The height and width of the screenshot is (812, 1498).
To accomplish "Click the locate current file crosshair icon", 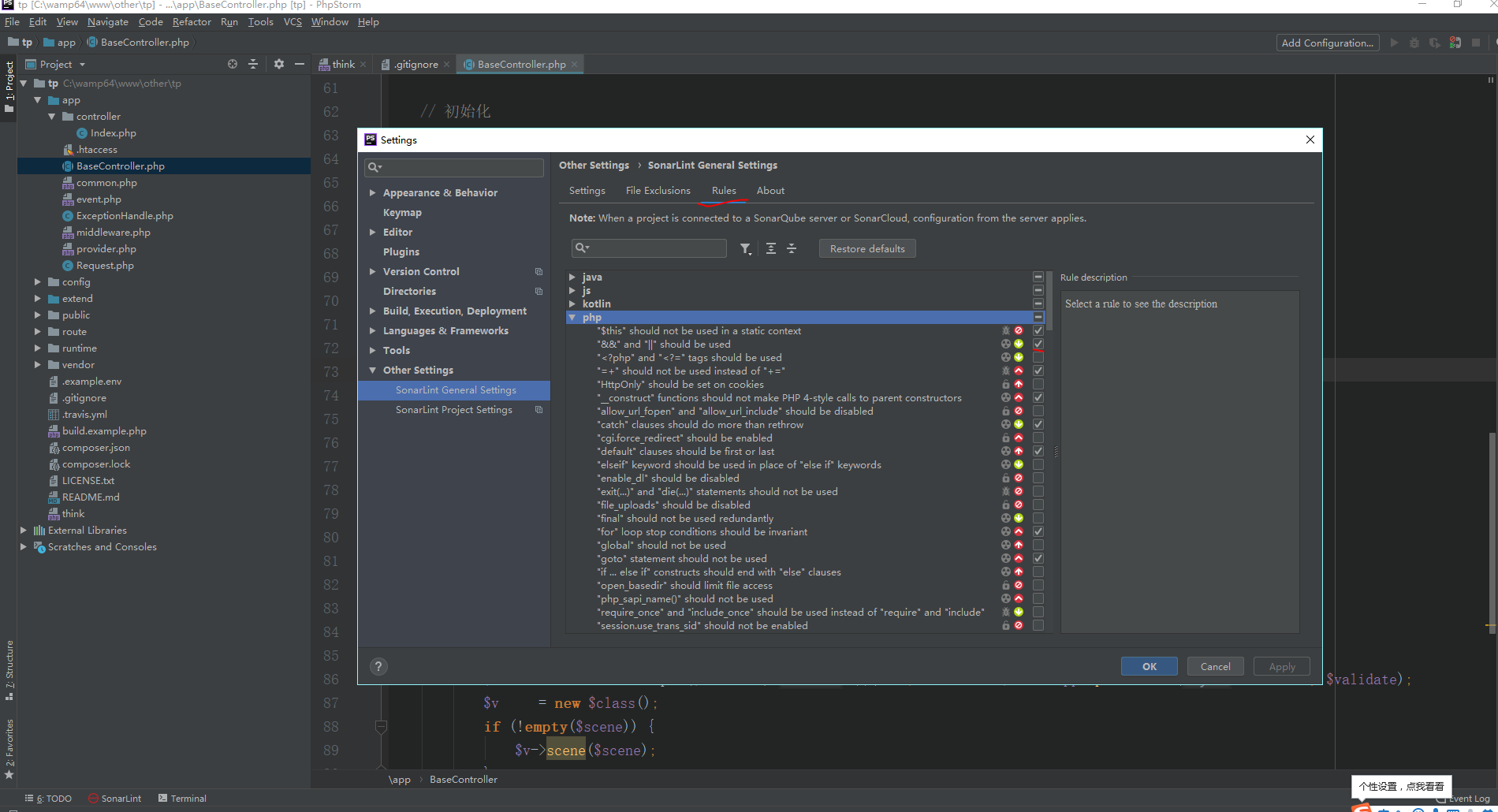I will [x=233, y=64].
